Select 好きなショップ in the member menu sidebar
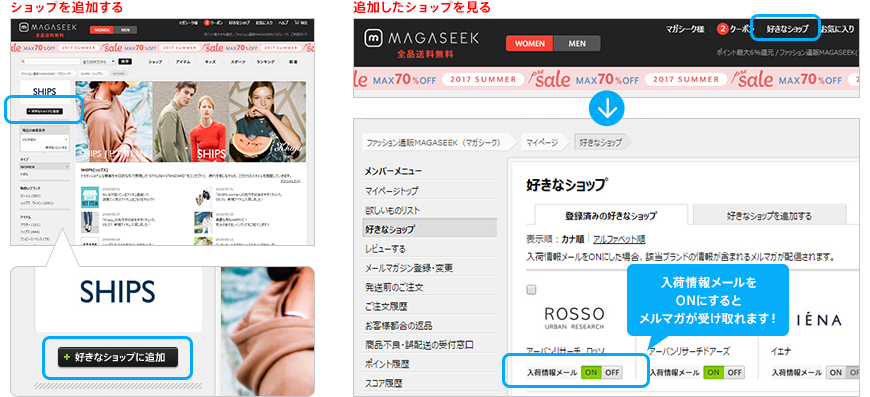The image size is (870, 397). point(429,228)
